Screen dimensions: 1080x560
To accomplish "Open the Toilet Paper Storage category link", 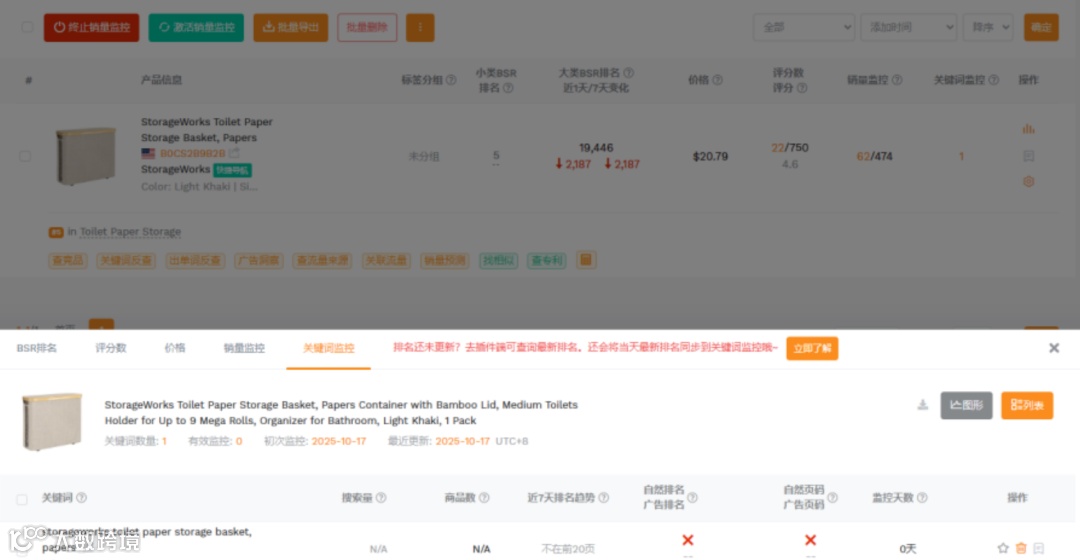I will point(130,232).
